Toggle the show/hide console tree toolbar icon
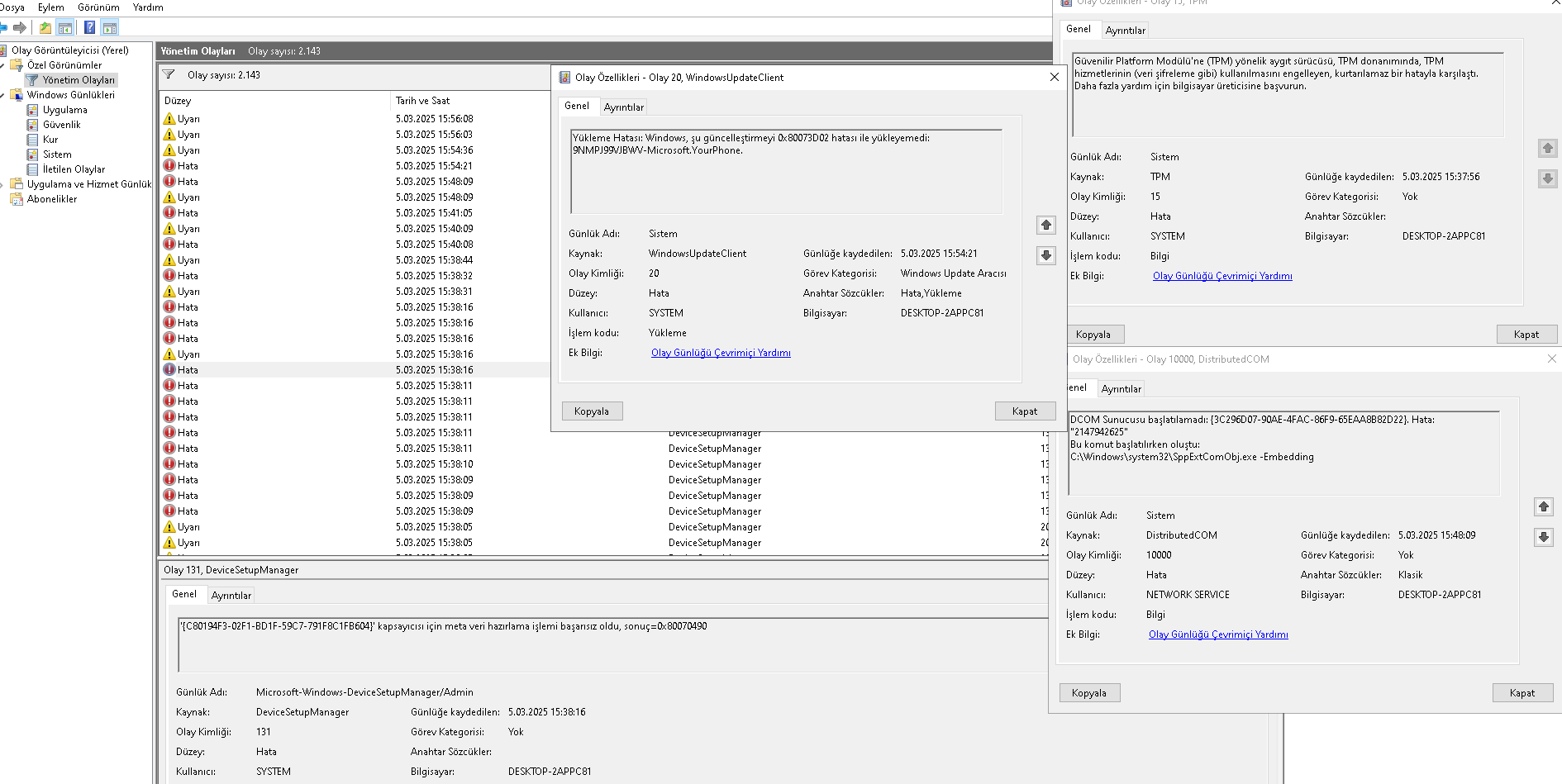The width and height of the screenshot is (1562, 784). click(65, 28)
